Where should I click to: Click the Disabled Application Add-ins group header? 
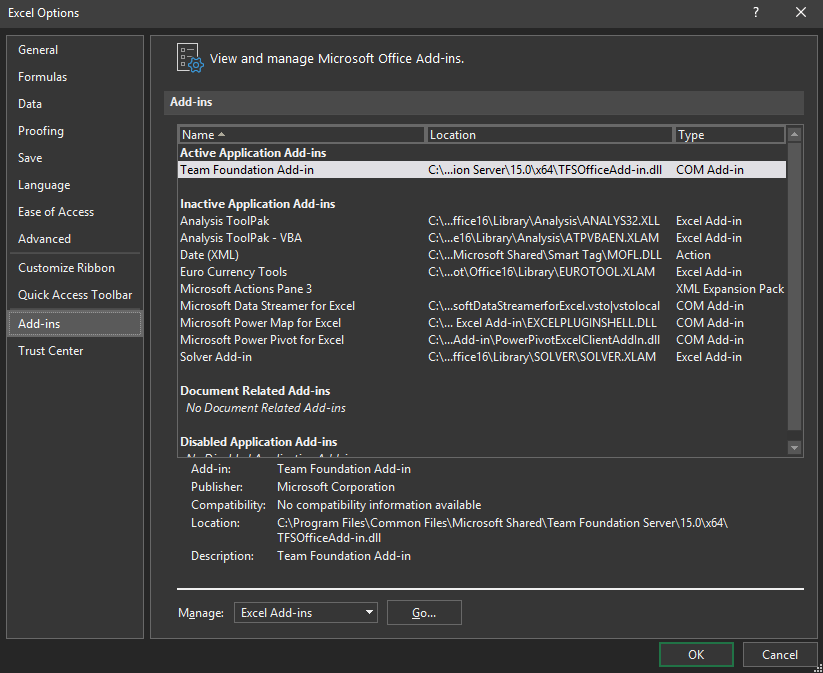259,441
